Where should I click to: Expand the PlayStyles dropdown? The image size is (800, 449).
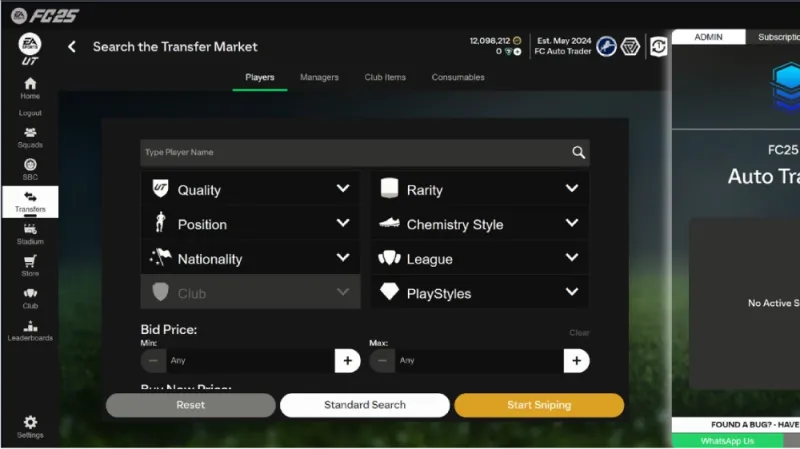[480, 293]
